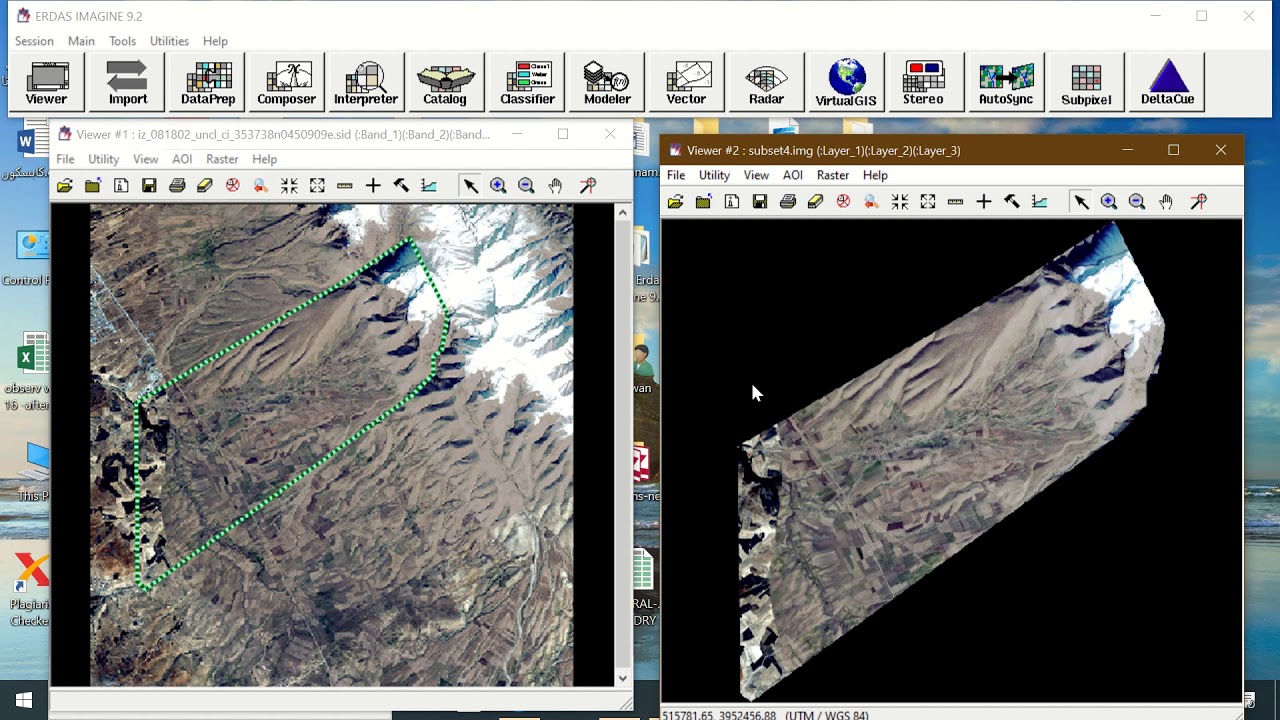Open the VirtualGIS module
The height and width of the screenshot is (720, 1280).
[x=846, y=82]
